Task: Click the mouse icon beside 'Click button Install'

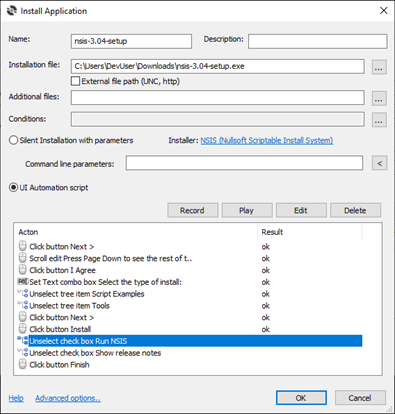Action: tap(22, 329)
